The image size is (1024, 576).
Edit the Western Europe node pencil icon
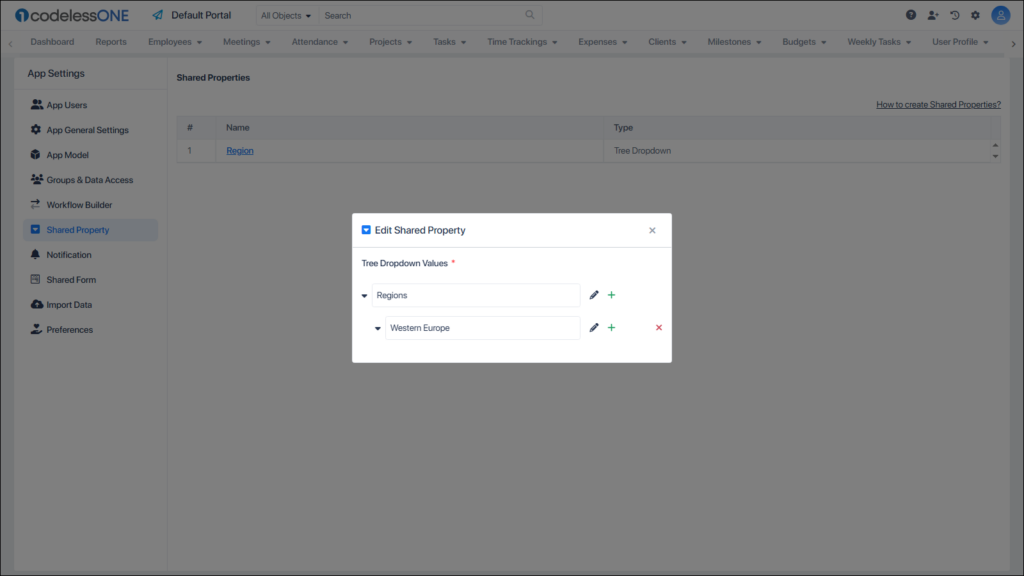[x=594, y=328]
